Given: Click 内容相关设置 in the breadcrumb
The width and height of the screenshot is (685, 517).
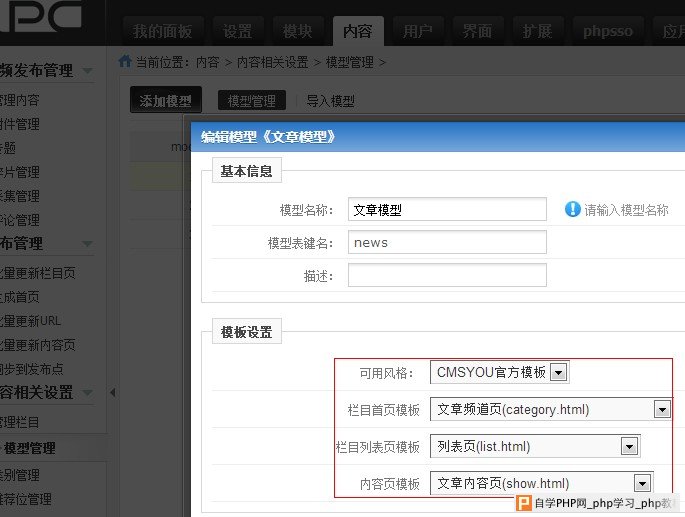Looking at the screenshot, I should (273, 62).
